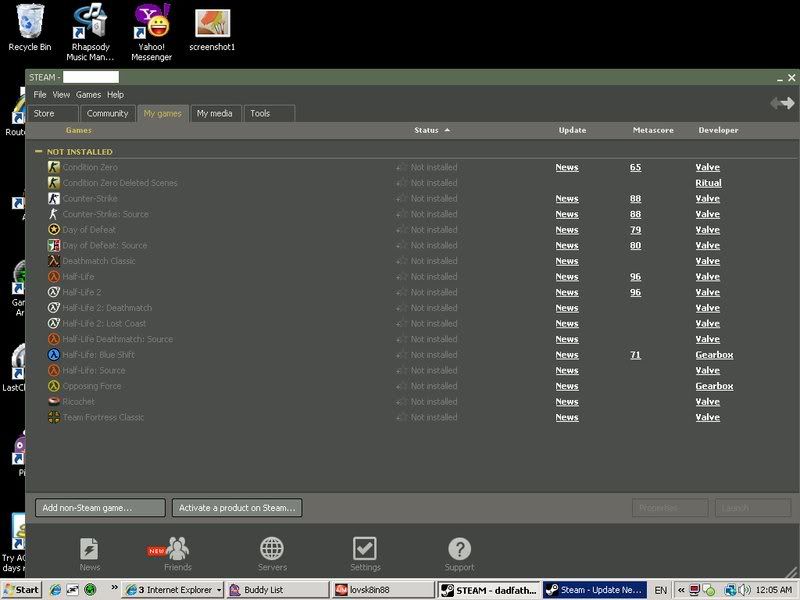Toggle favorite star for Ricochet

(x=402, y=402)
